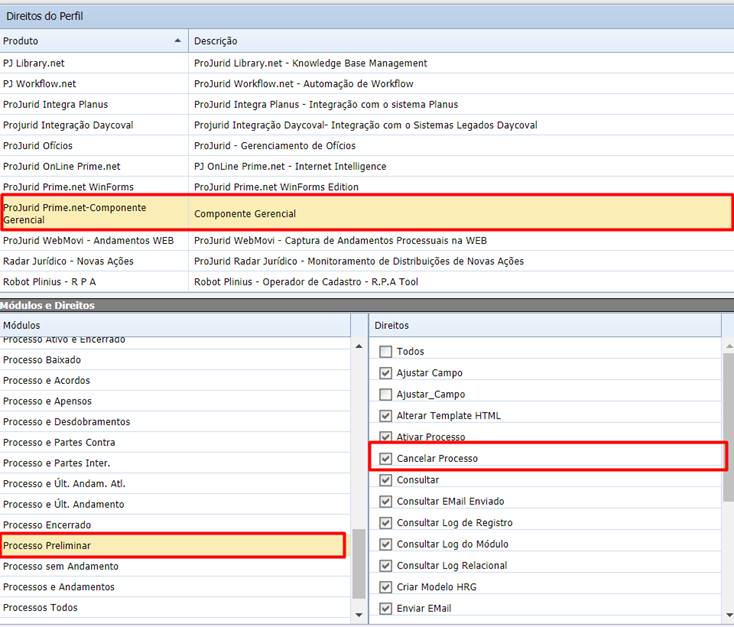734x627 pixels.
Task: Select the Processo e Partes Inter. module
Action: [x=175, y=463]
